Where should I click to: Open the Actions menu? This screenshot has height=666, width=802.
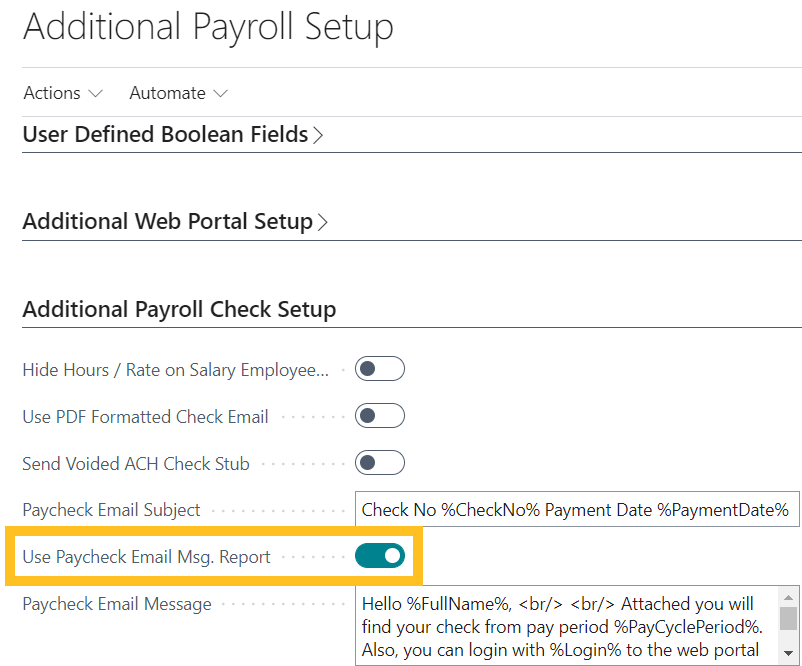(52, 93)
